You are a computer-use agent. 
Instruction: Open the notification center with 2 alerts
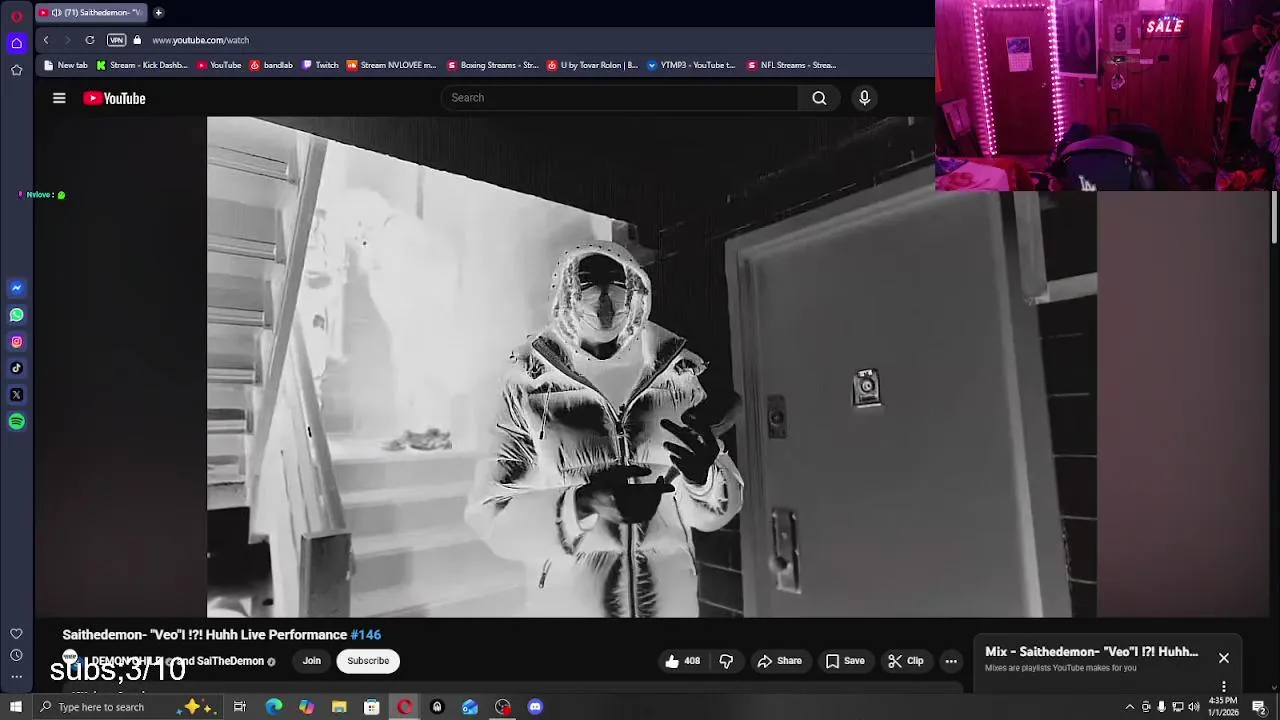pos(1260,707)
